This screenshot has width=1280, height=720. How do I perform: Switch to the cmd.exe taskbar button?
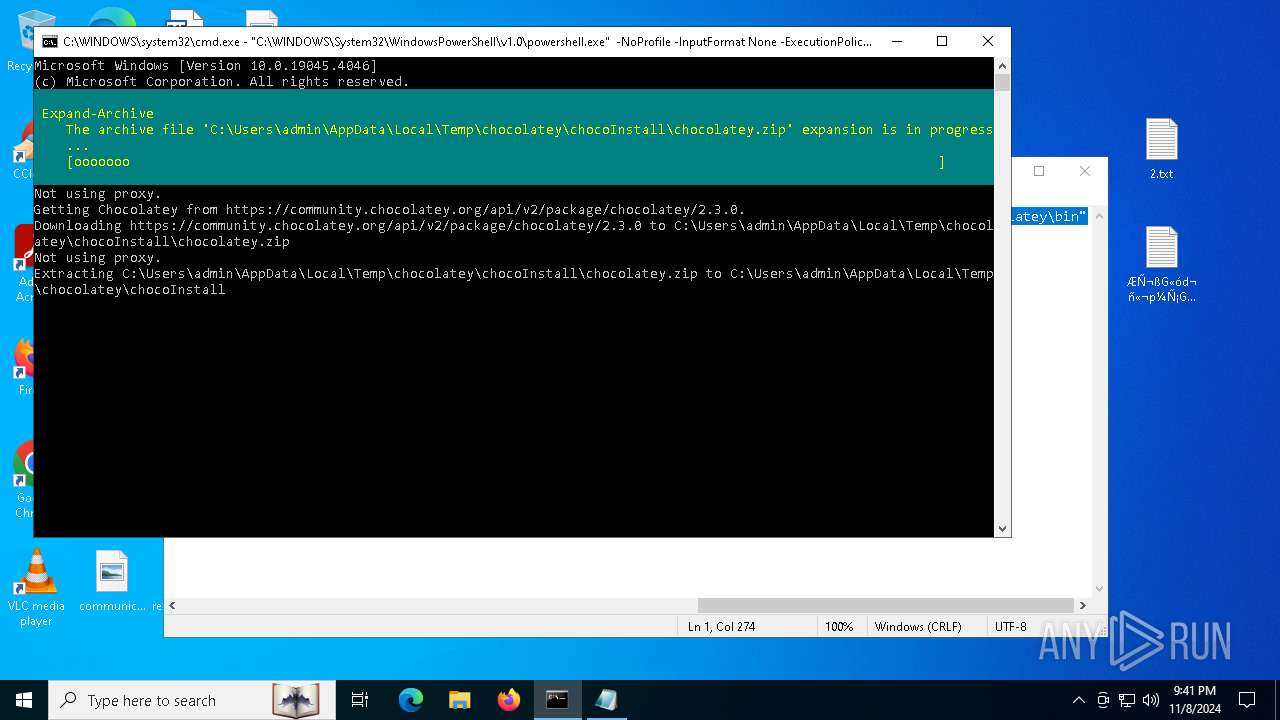(x=557, y=700)
